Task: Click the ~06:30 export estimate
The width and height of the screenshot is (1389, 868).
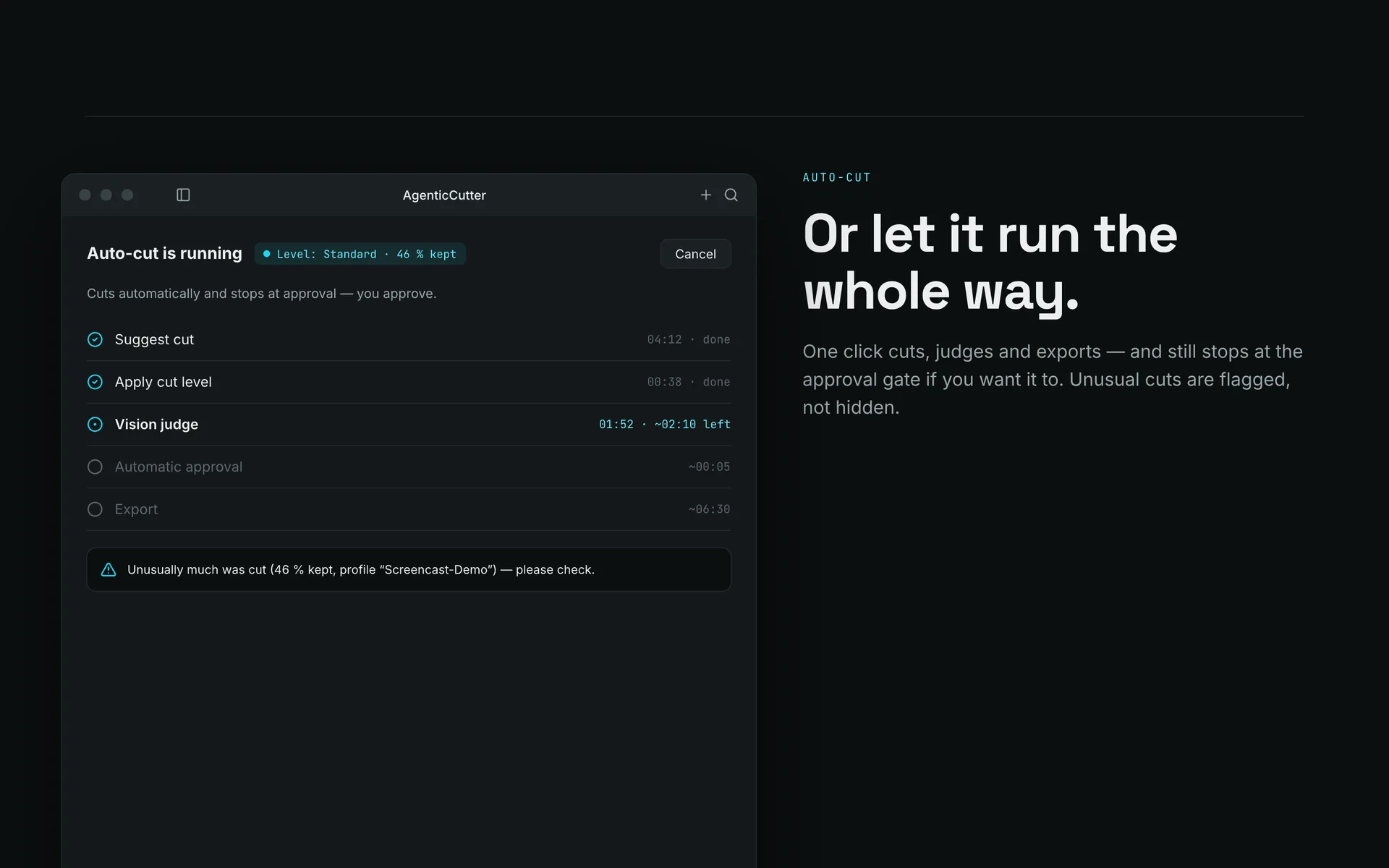Action: [x=710, y=509]
